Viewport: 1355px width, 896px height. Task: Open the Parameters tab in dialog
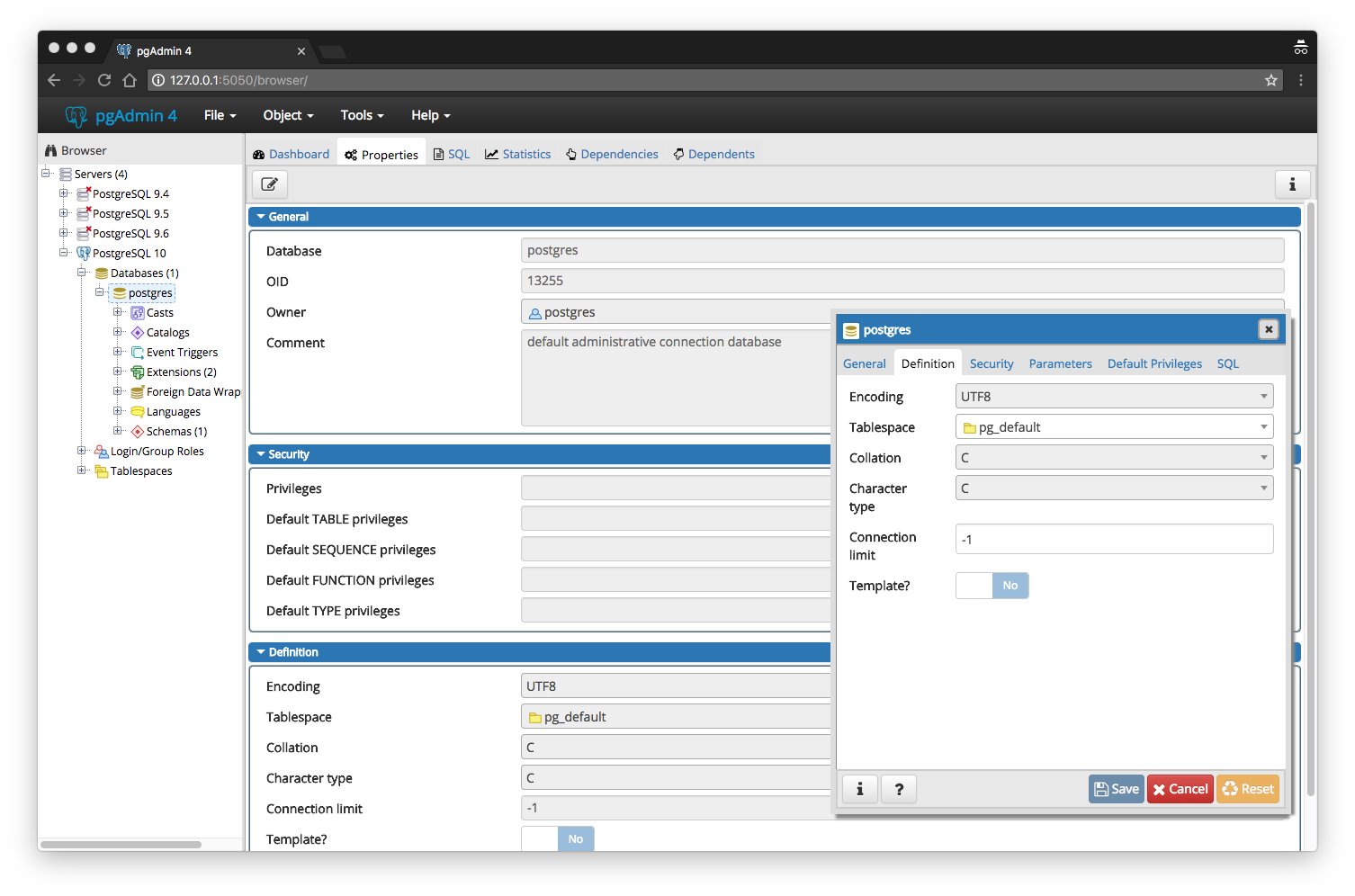(1060, 363)
